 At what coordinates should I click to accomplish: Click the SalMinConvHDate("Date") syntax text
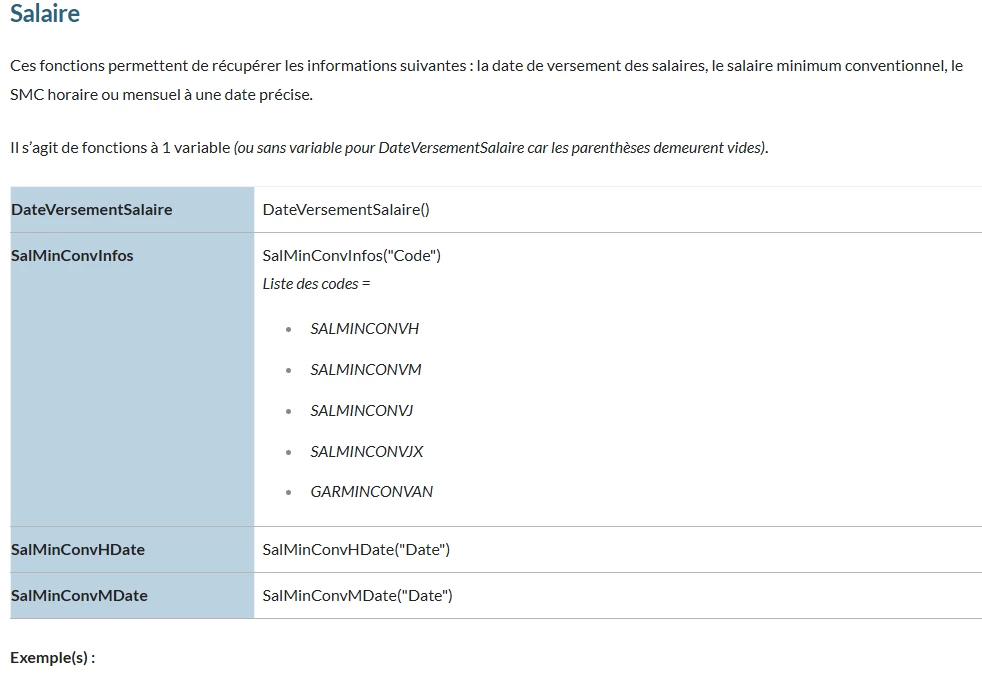tap(356, 549)
